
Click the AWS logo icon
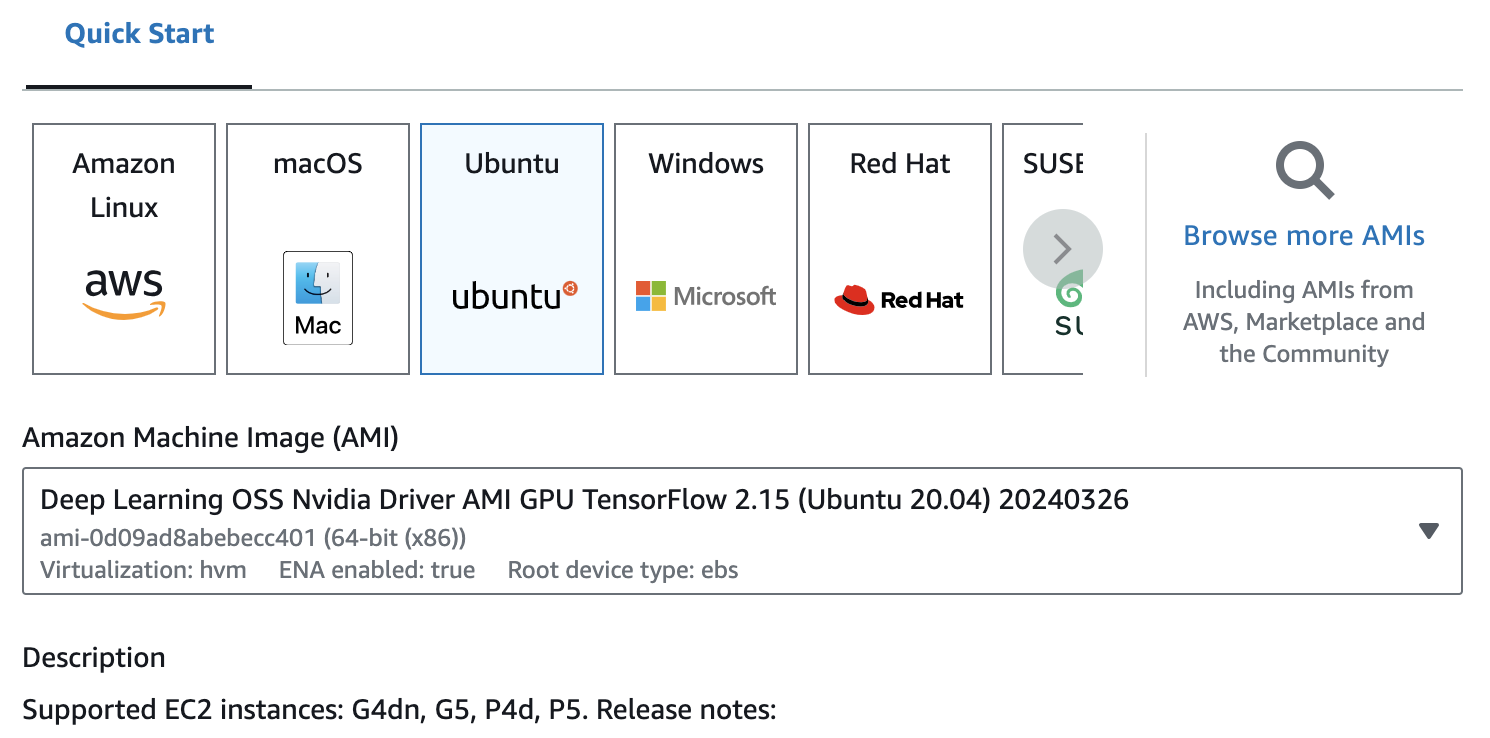(124, 294)
